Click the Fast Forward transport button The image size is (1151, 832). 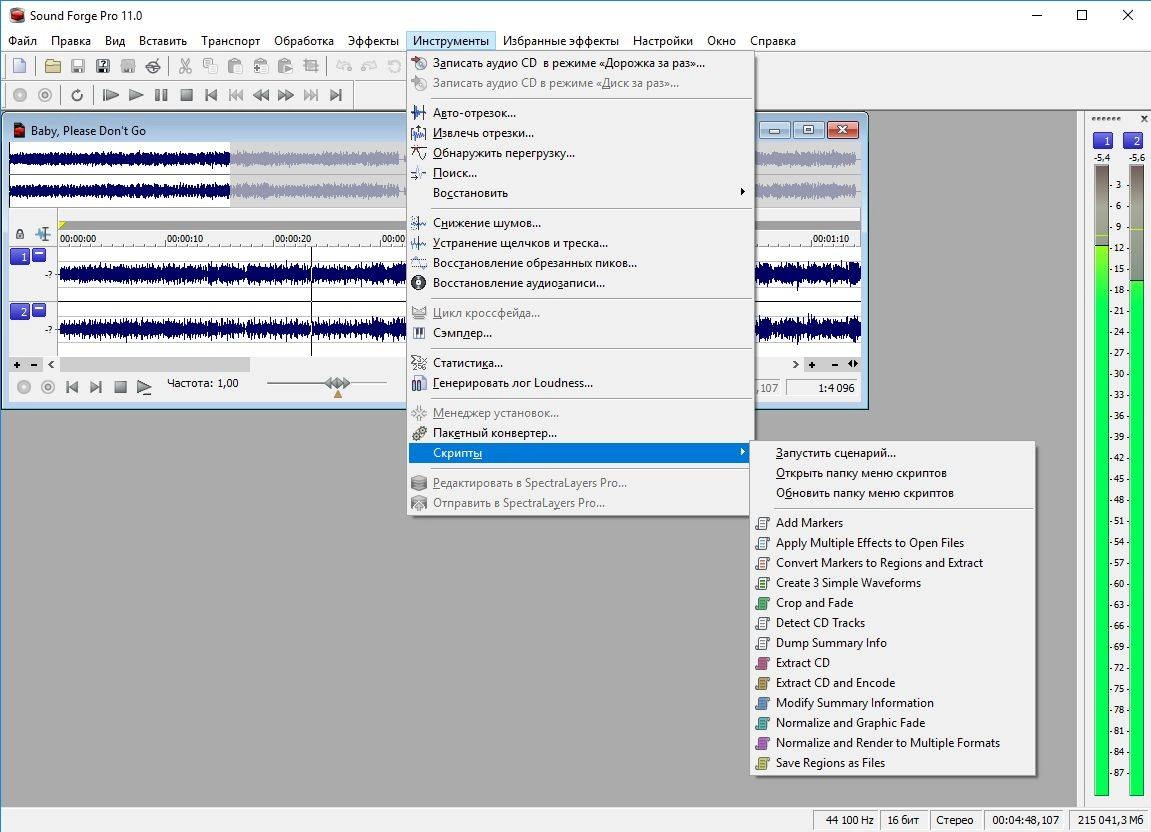click(x=286, y=95)
